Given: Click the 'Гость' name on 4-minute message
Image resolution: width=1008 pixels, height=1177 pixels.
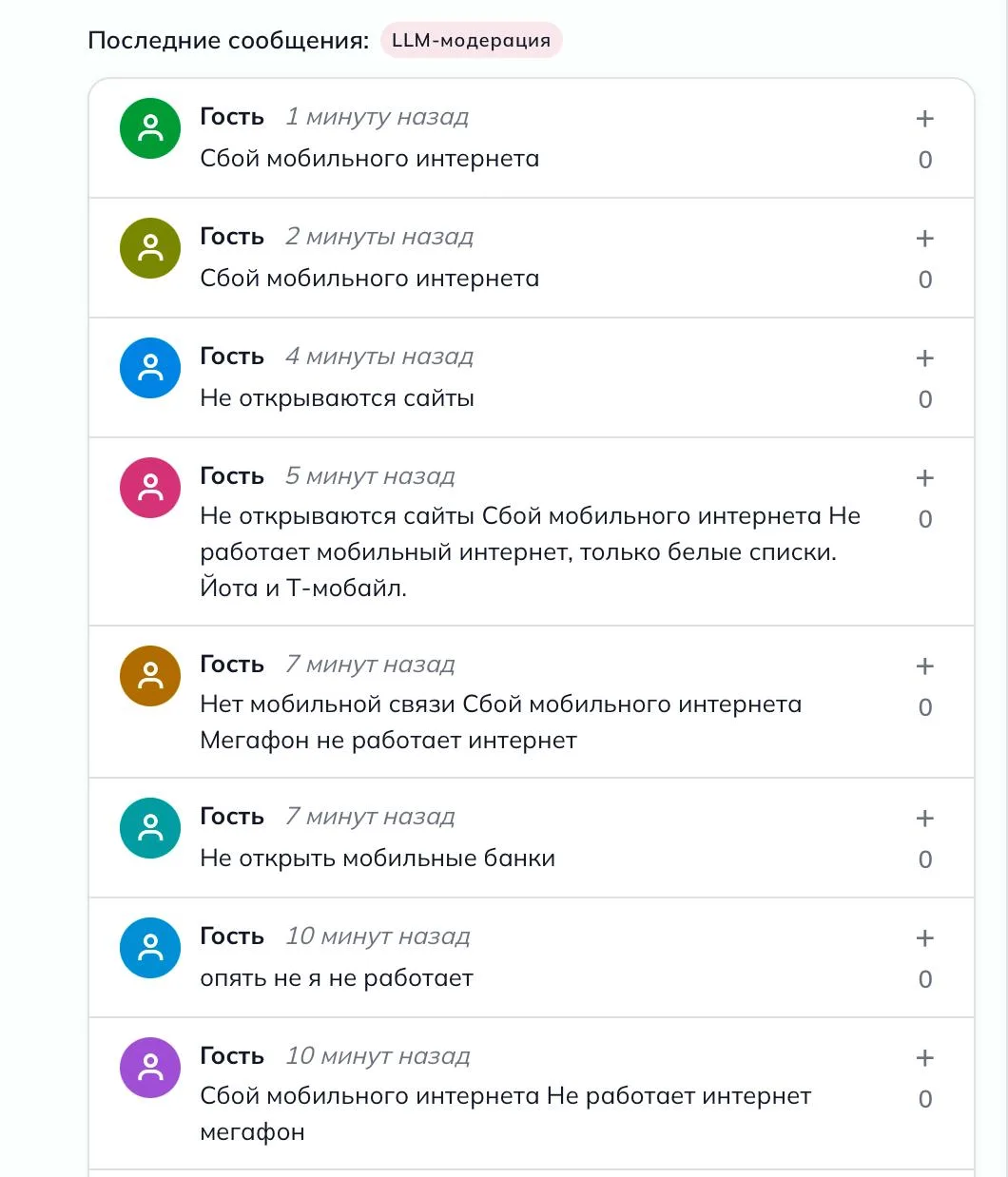Looking at the screenshot, I should 232,357.
